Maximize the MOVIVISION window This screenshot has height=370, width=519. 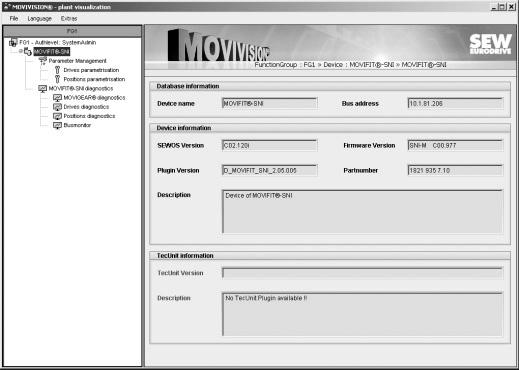502,7
